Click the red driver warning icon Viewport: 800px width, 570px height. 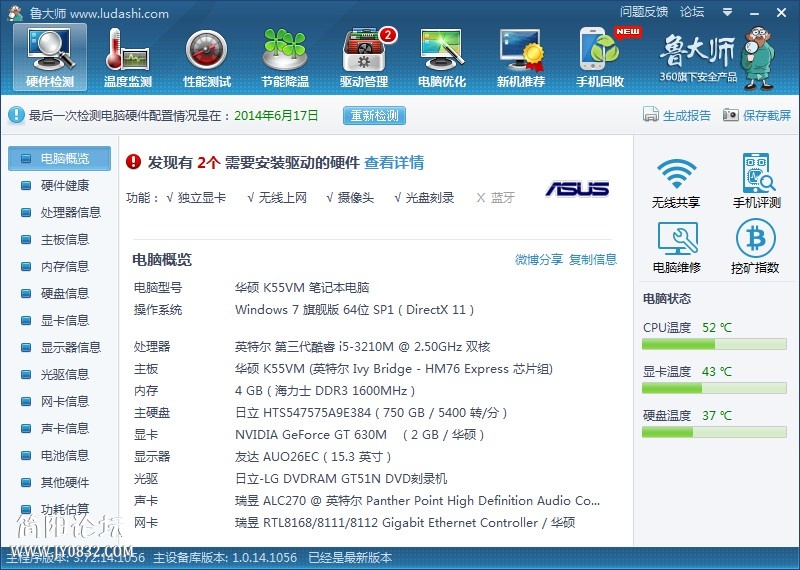(x=133, y=162)
